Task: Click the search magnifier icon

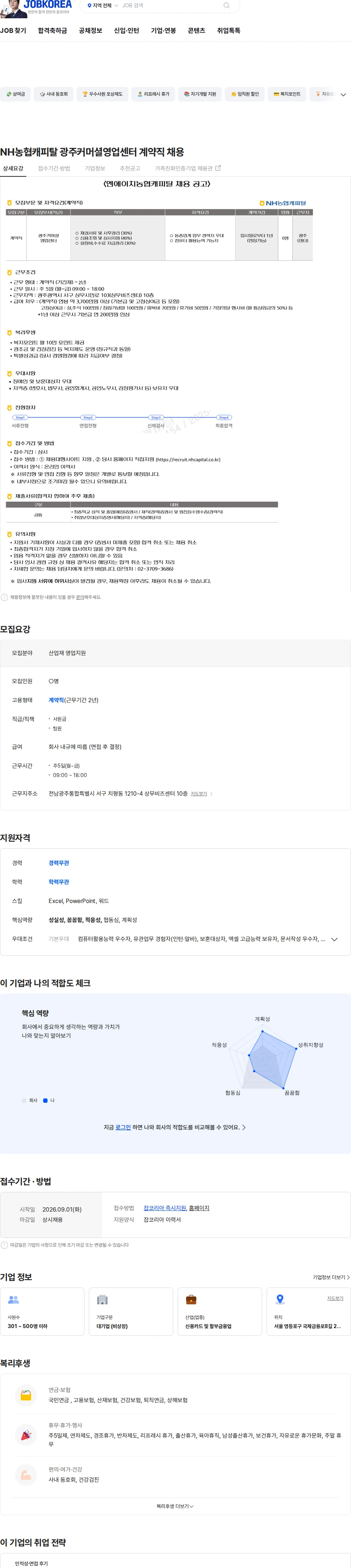Action: pyautogui.click(x=227, y=5)
